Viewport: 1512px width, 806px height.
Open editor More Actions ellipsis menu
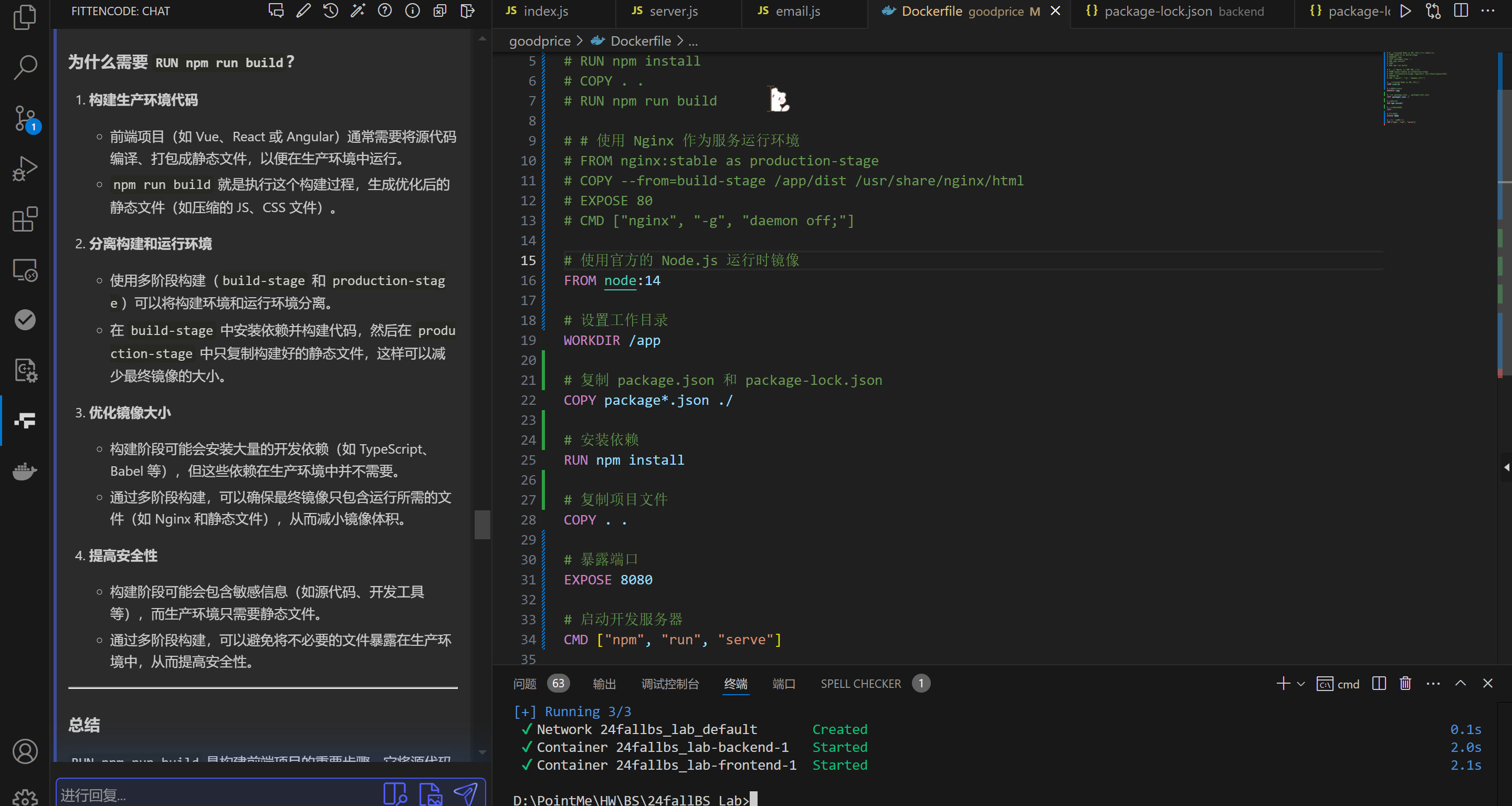[x=1488, y=11]
